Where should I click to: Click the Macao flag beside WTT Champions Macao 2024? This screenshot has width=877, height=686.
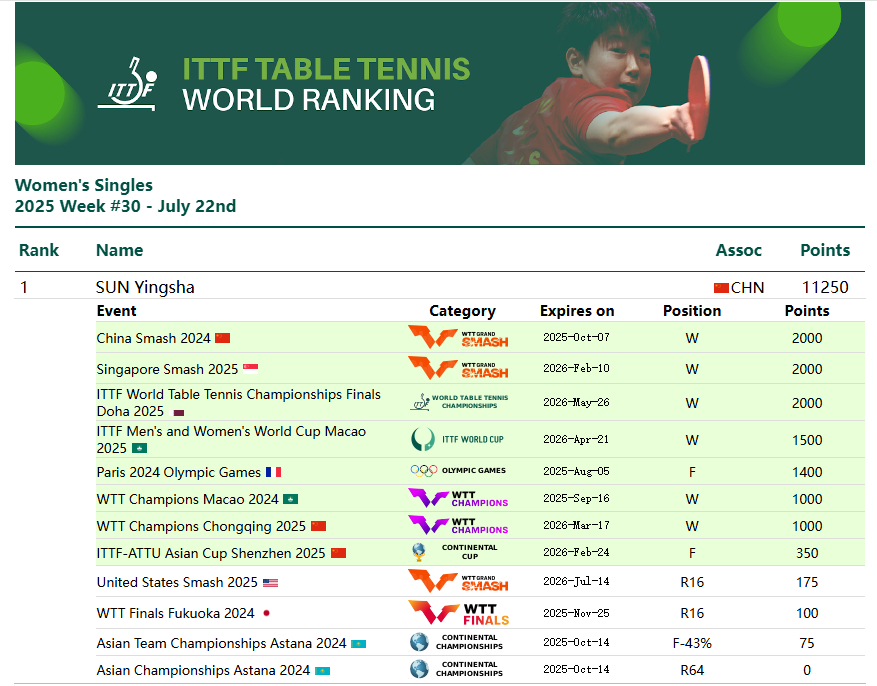coord(290,499)
